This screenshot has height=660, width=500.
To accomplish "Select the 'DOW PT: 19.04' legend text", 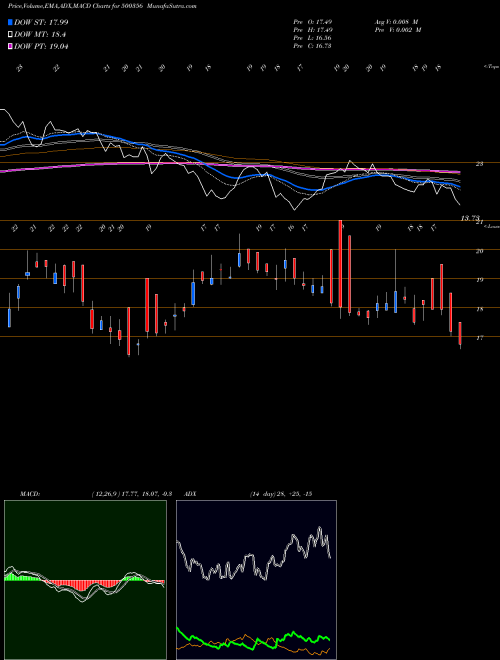I will click(x=41, y=46).
